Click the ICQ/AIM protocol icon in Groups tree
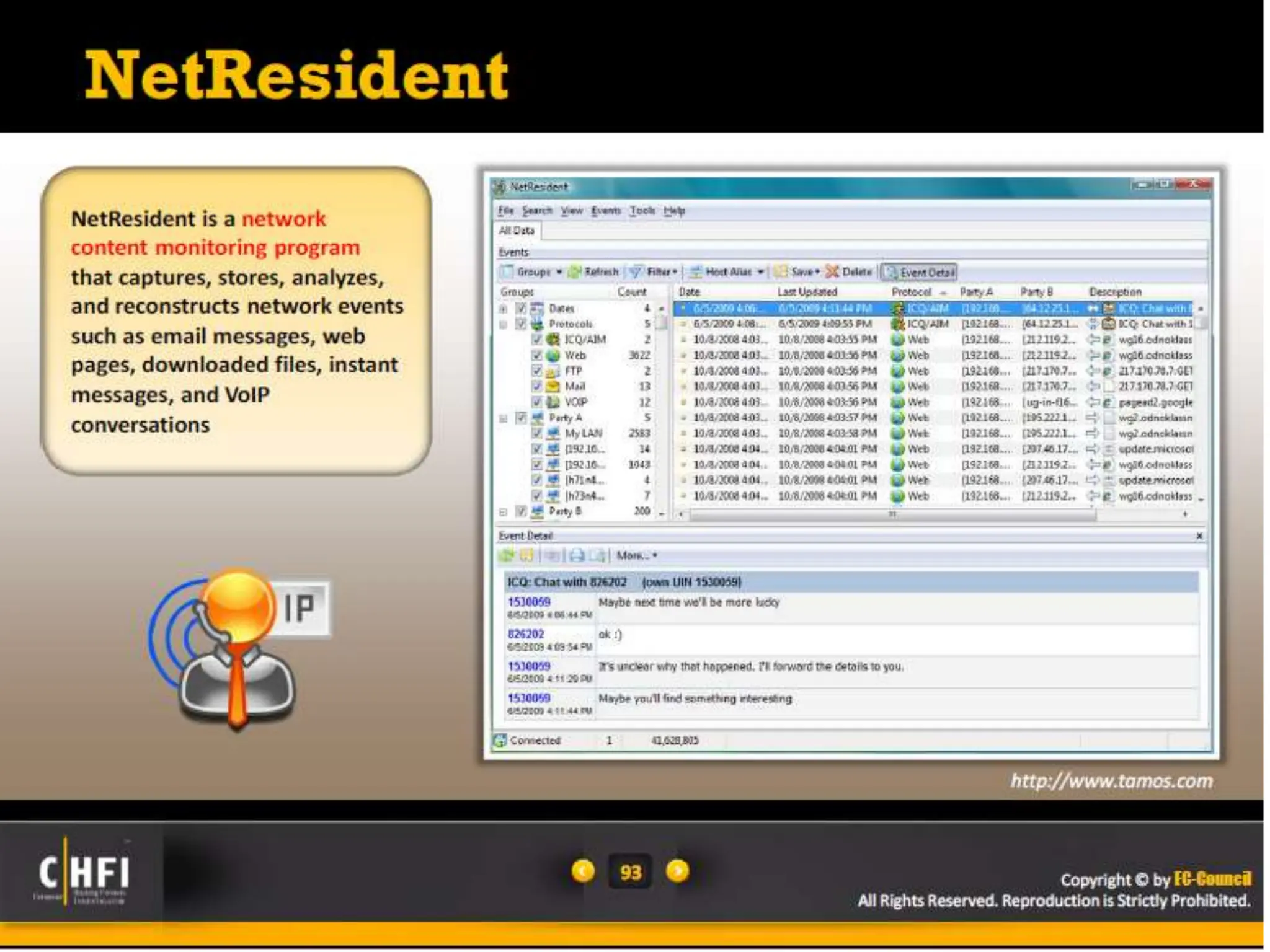The width and height of the screenshot is (1270, 952). click(553, 340)
